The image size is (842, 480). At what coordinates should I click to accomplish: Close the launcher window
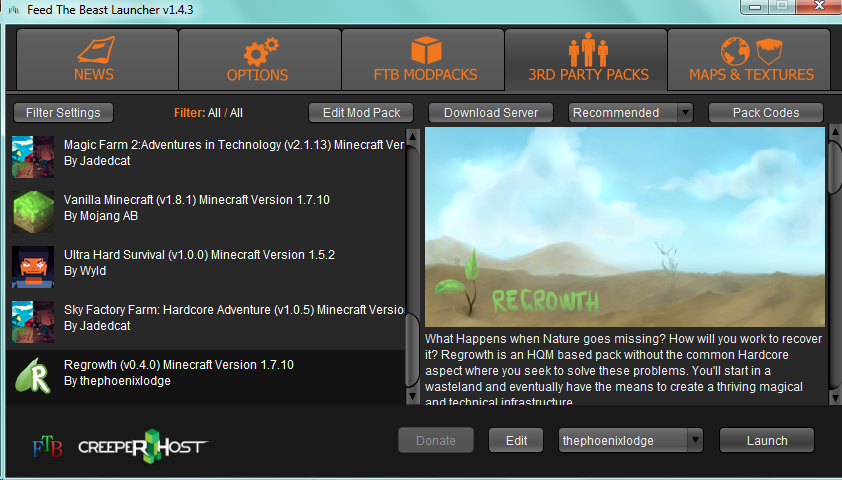819,6
